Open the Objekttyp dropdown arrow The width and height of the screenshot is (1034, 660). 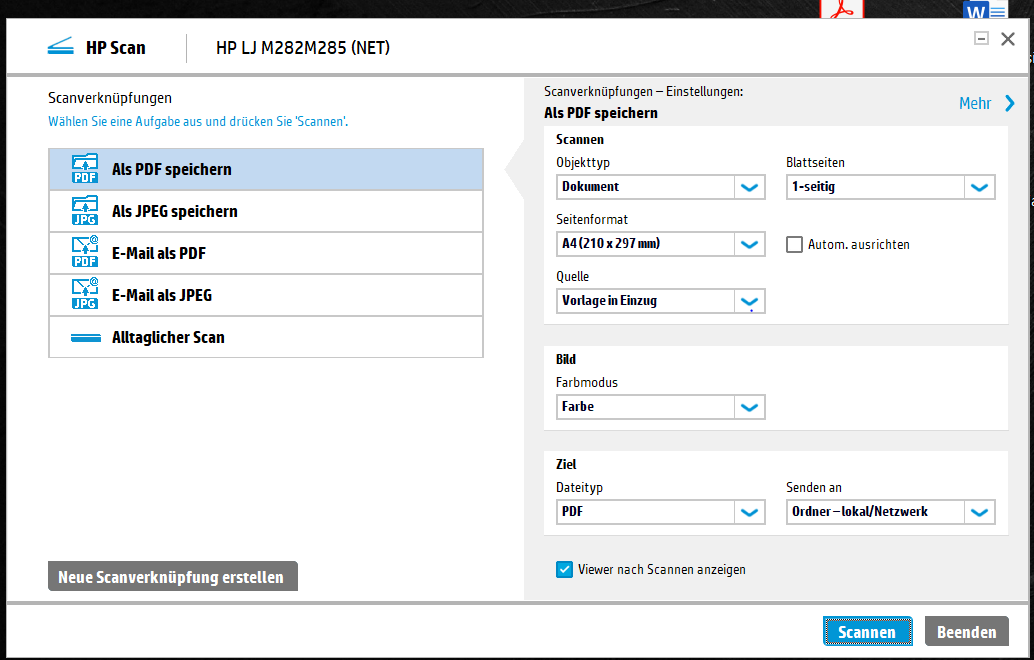(x=750, y=187)
